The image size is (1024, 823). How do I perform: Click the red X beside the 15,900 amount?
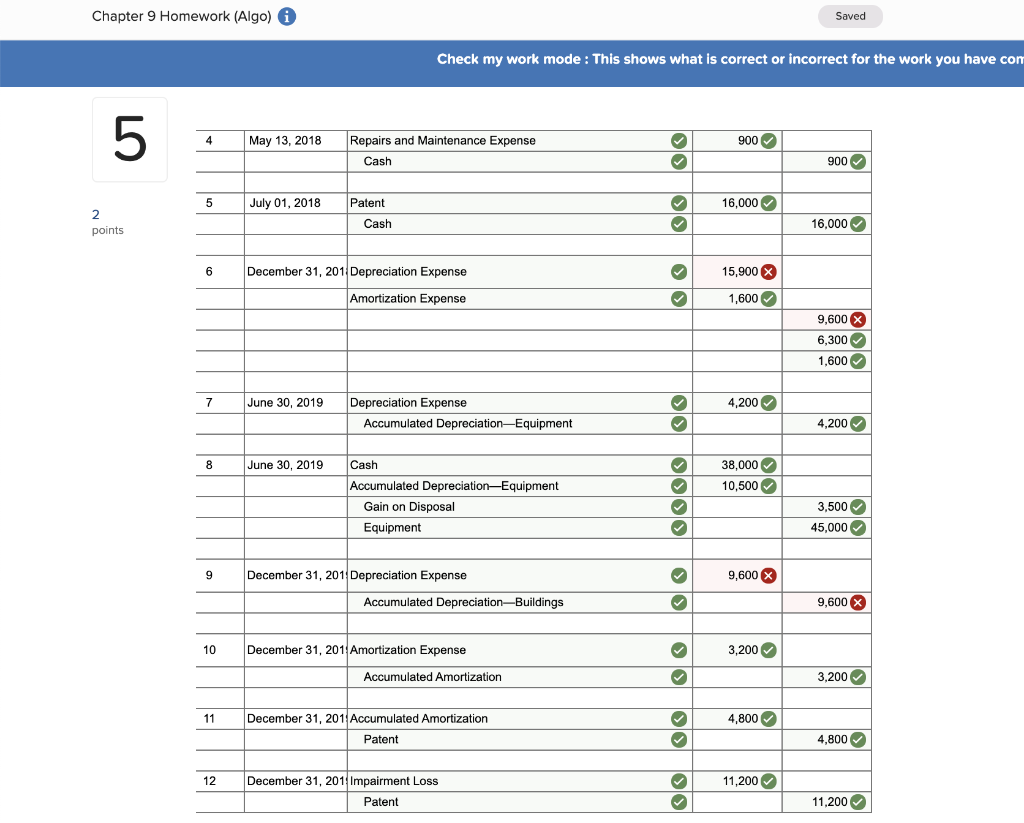click(766, 271)
